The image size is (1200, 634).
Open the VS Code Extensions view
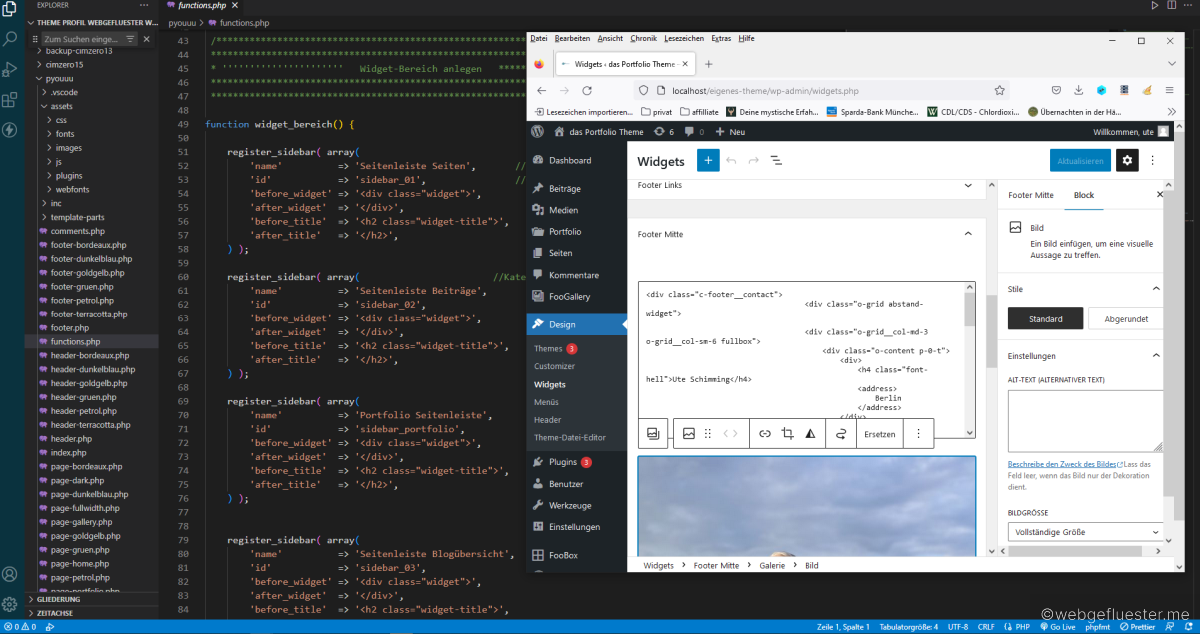(10, 100)
